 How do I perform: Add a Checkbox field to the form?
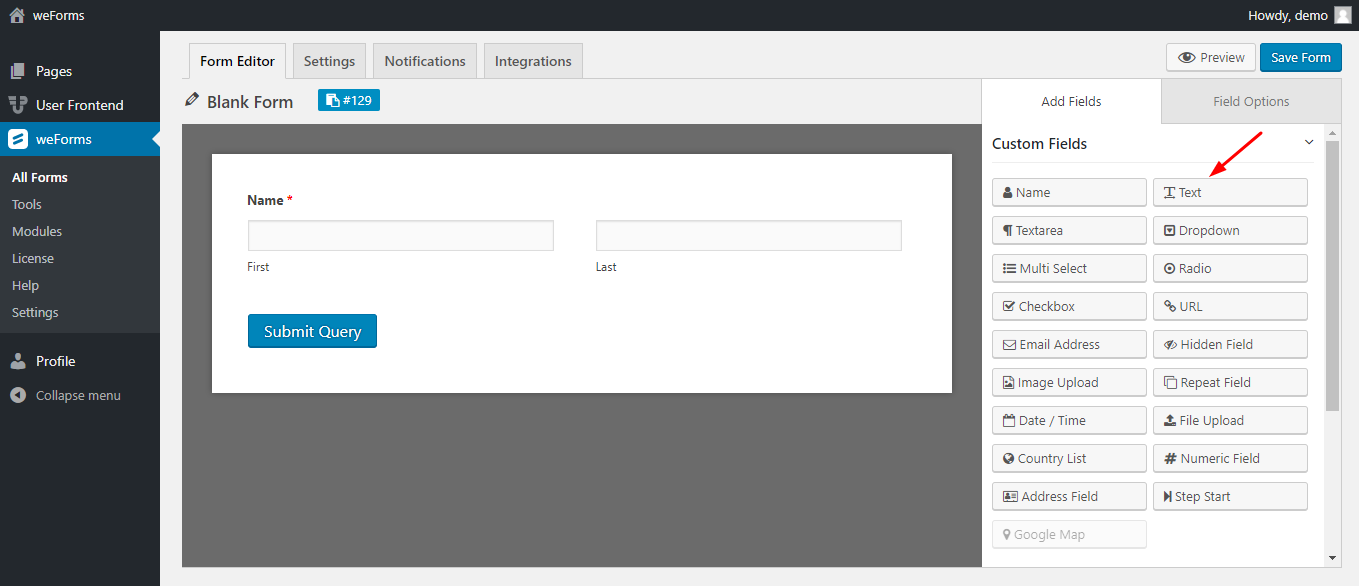click(x=1068, y=306)
